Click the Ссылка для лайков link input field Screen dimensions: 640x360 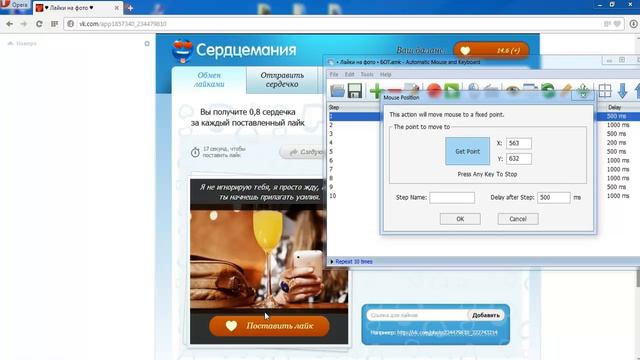click(417, 315)
